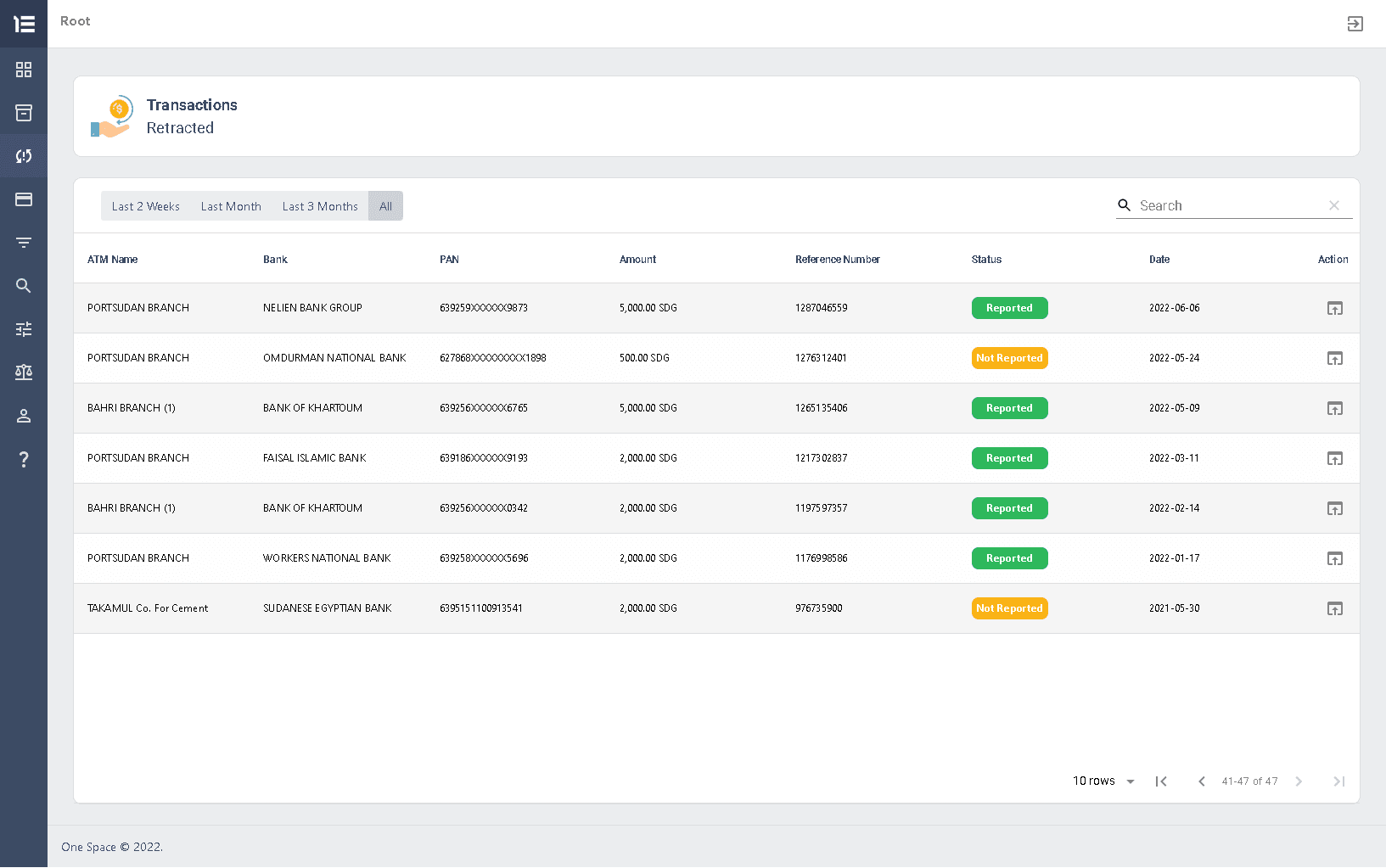This screenshot has height=868, width=1386.
Task: Open the search icon in the sidebar
Action: (23, 286)
